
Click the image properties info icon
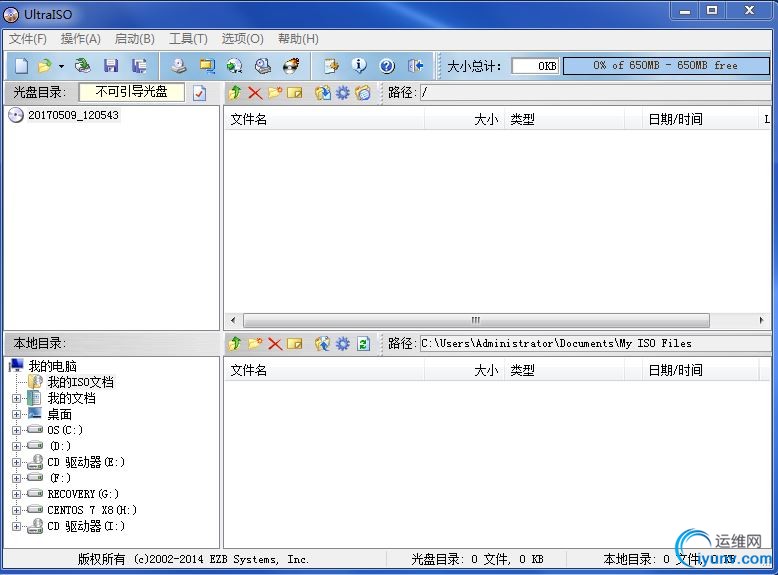[359, 65]
